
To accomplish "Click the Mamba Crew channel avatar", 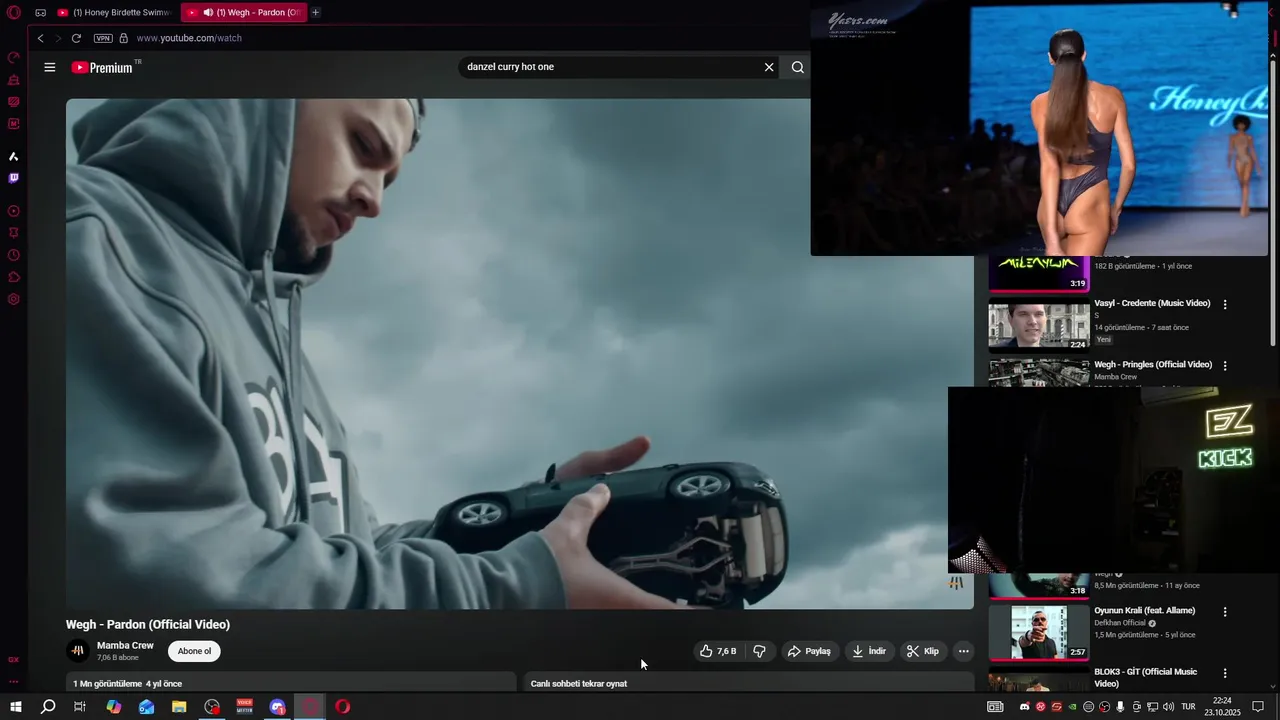I will [78, 651].
